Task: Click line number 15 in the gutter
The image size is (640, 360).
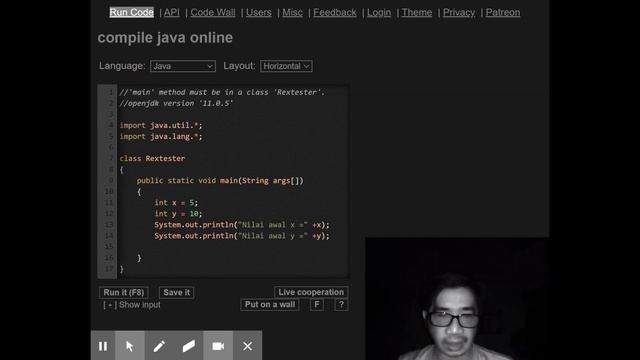Action: tap(109, 247)
